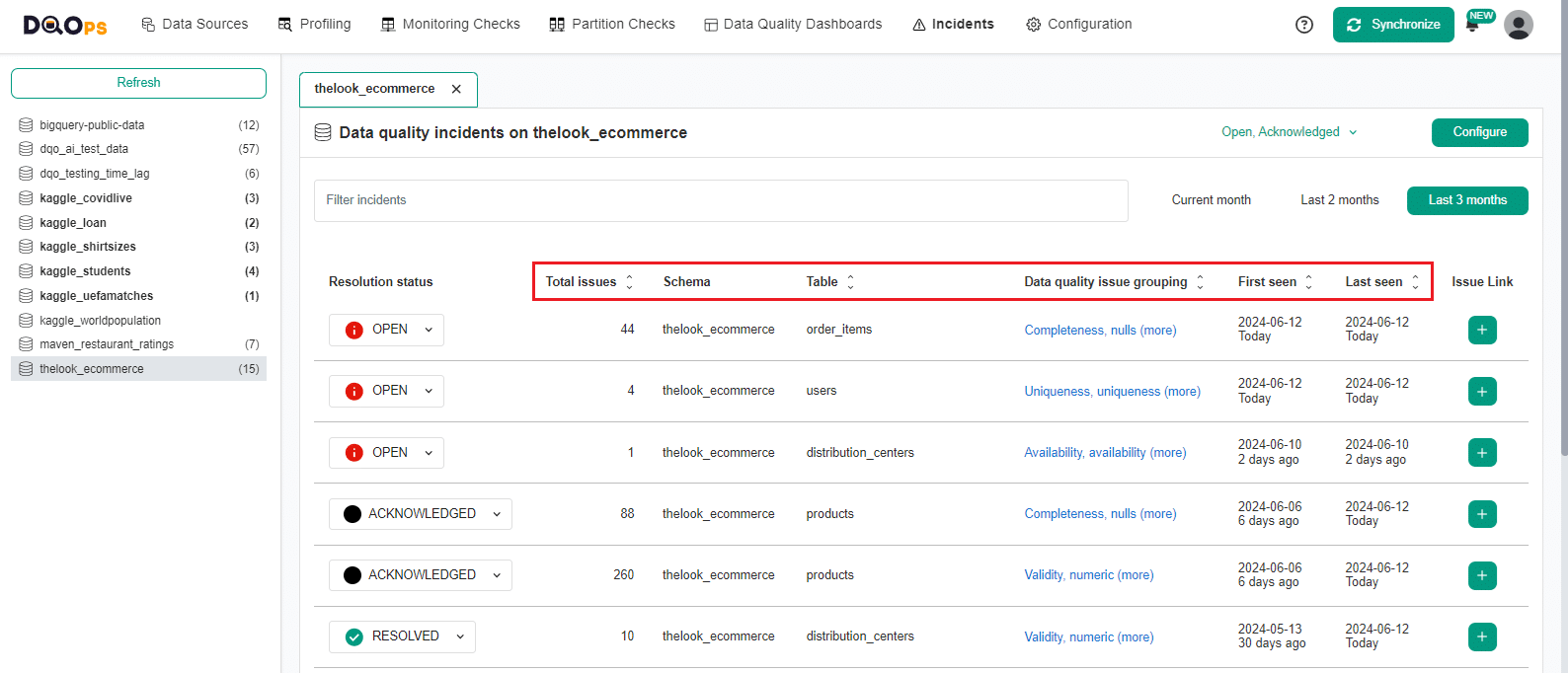The image size is (1568, 673).
Task: Click database icon beside kaggle_worldpopulation
Action: pyautogui.click(x=26, y=321)
